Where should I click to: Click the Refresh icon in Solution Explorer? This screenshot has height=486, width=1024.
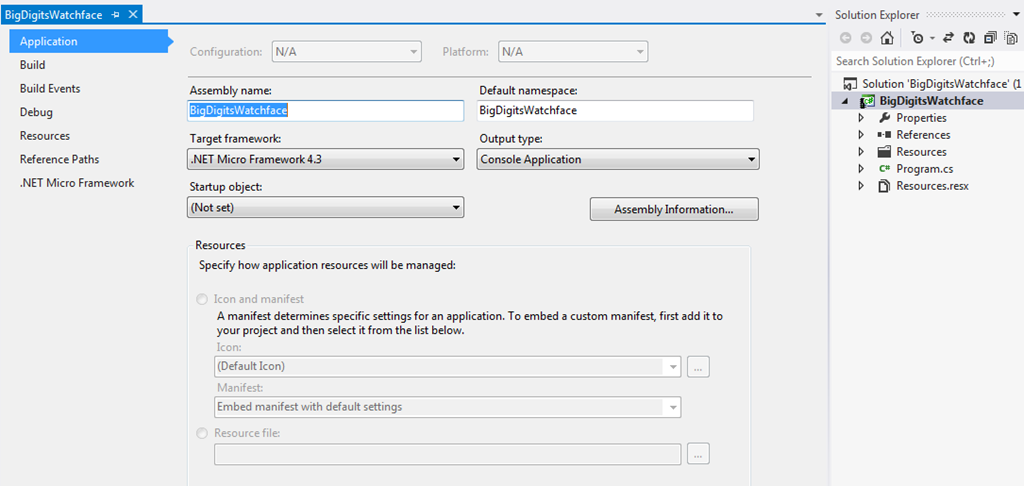coord(969,38)
